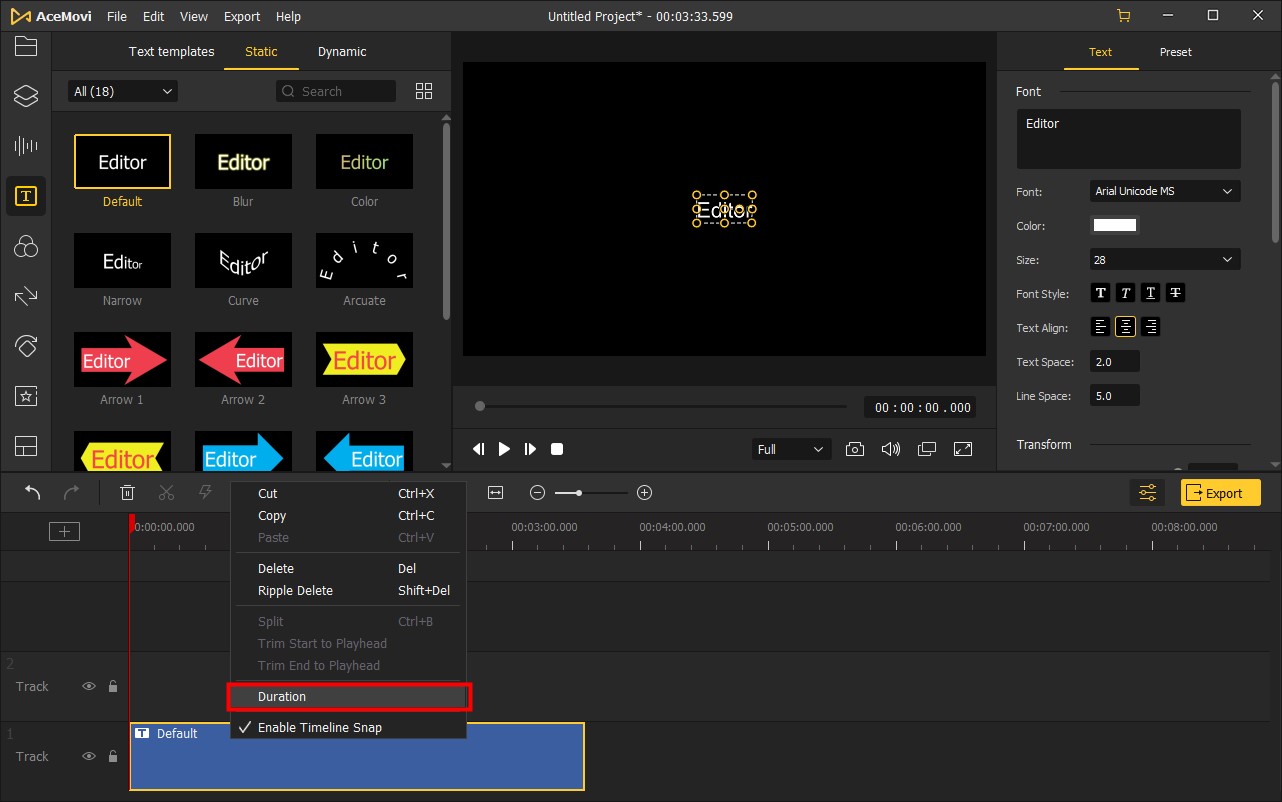The image size is (1282, 802).
Task: Open the Full preview quality dropdown
Action: pos(790,449)
